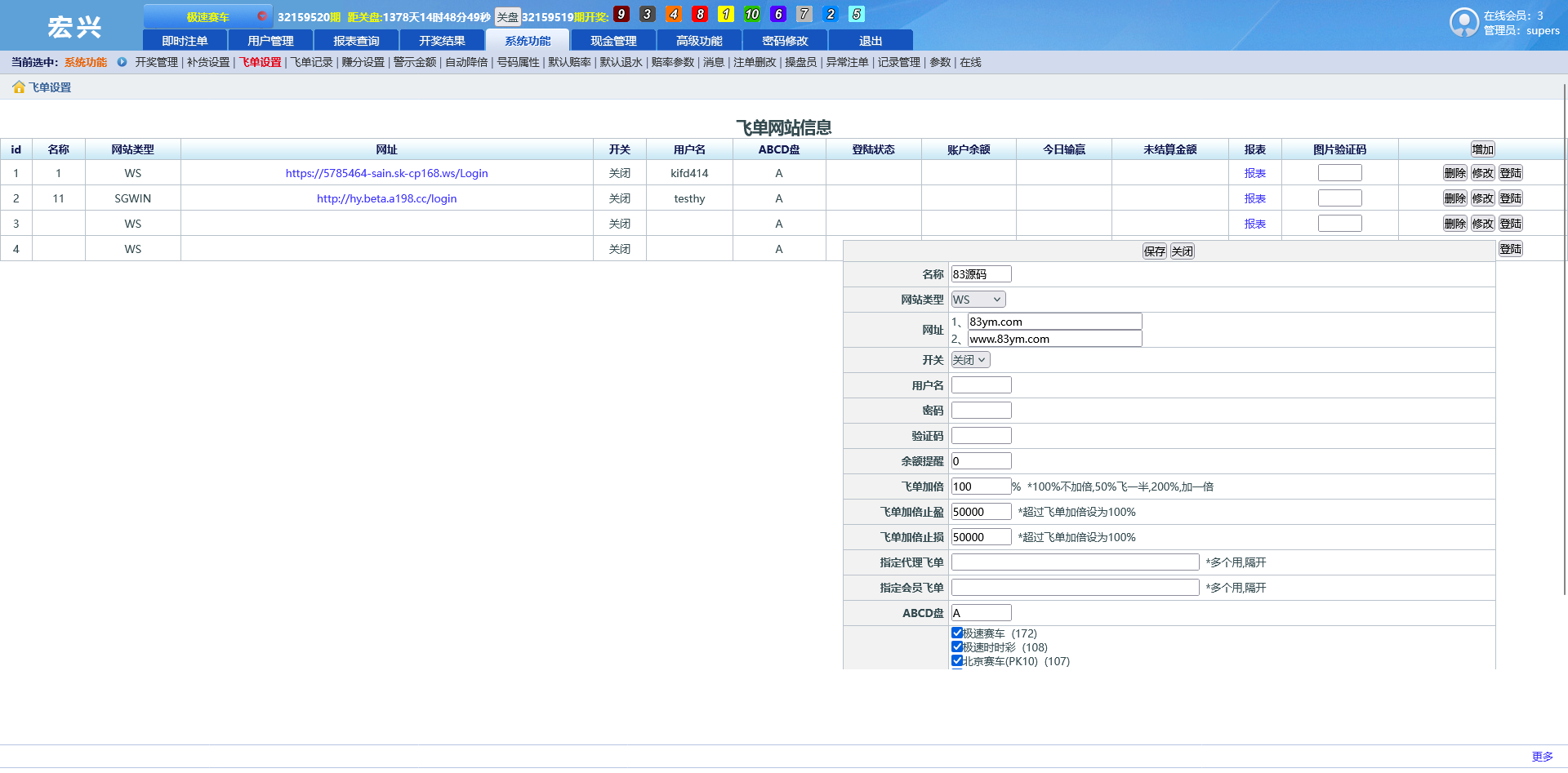Click the online member avatar icon
The height and width of the screenshot is (773, 1568).
coord(1464,22)
